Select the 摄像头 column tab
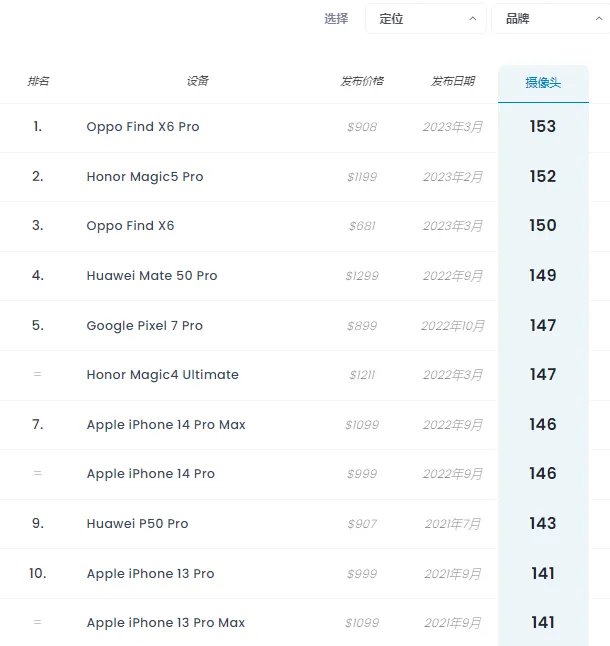Viewport: 610px width, 646px height. (543, 83)
